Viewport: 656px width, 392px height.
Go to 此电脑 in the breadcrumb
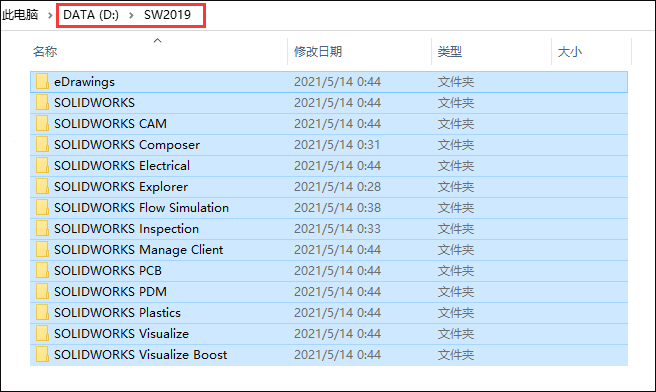(x=20, y=15)
